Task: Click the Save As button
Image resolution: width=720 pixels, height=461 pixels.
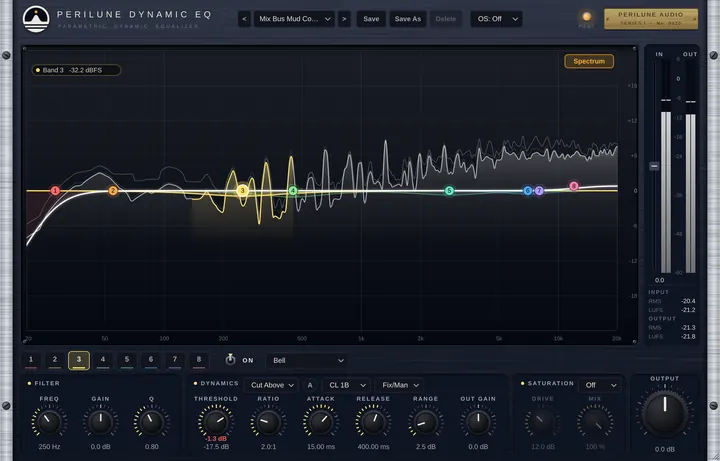Action: pyautogui.click(x=408, y=19)
